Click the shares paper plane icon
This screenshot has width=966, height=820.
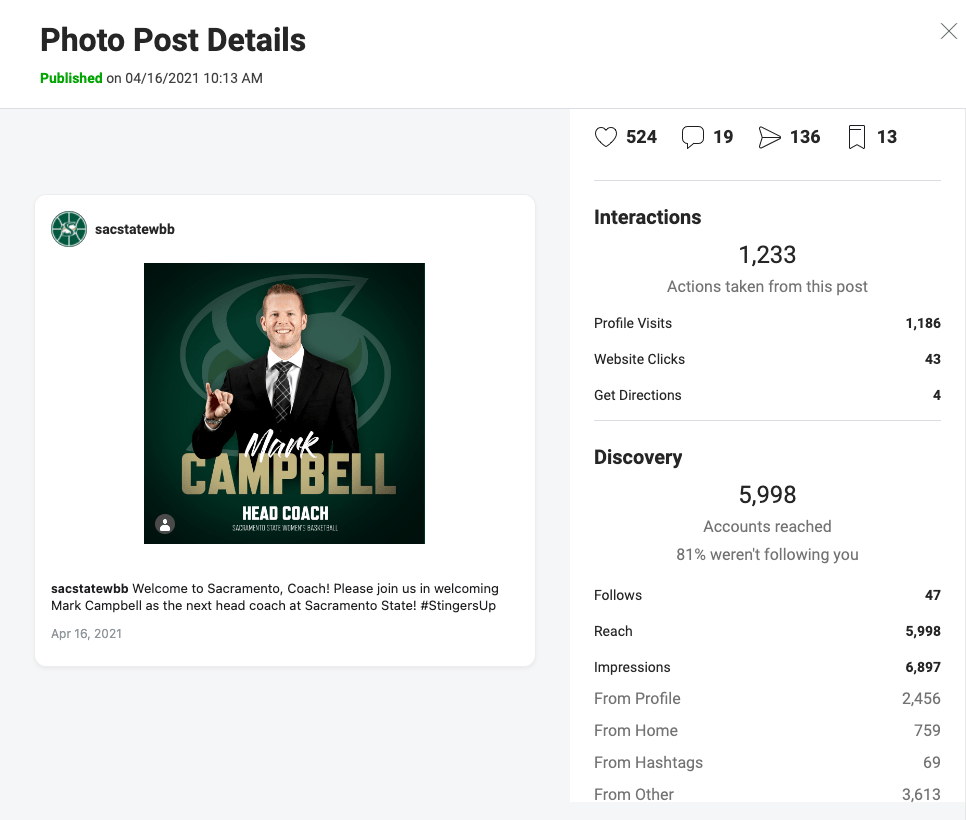[769, 137]
